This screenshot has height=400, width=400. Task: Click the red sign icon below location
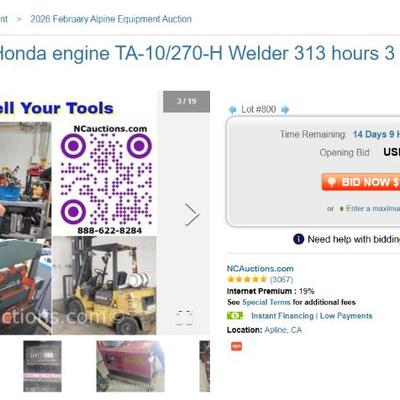tap(236, 346)
